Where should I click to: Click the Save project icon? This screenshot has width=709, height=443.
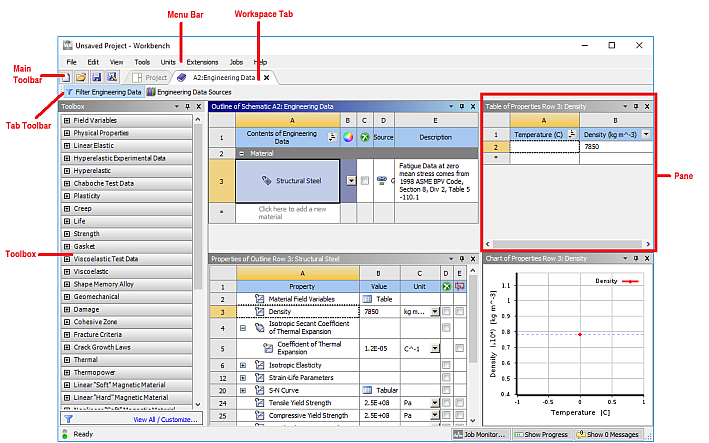click(x=97, y=77)
